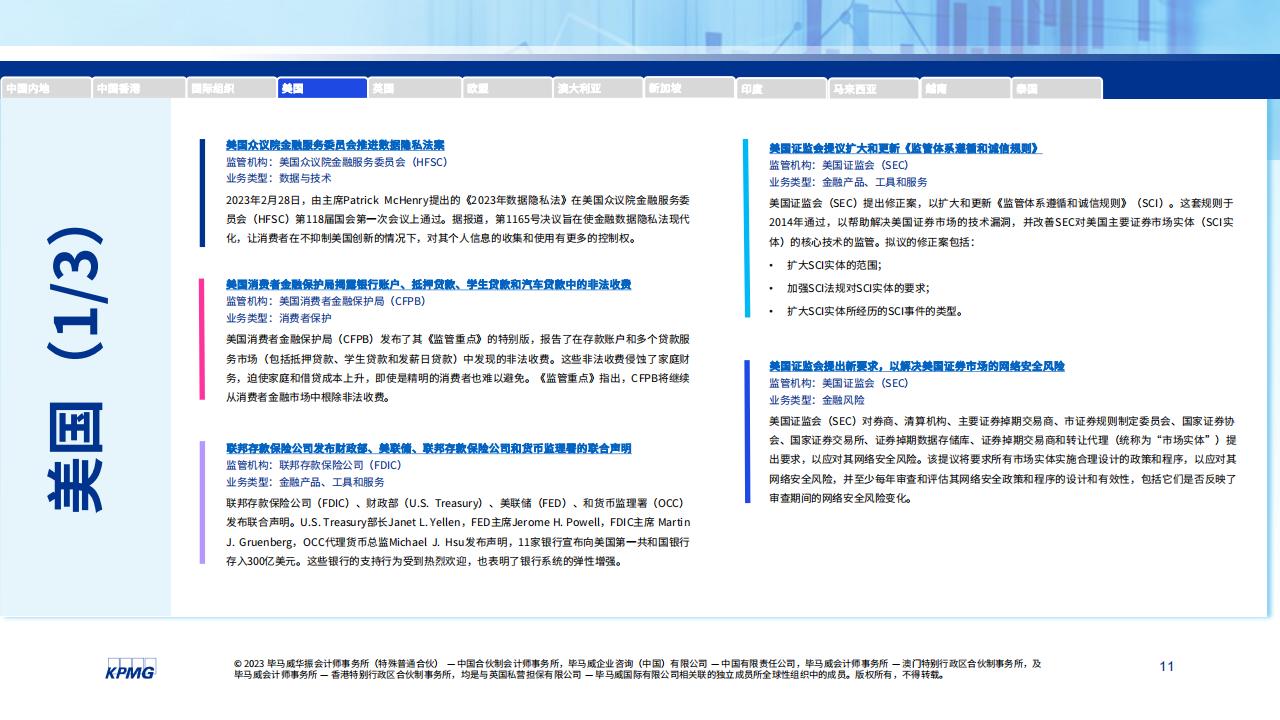1280x720 pixels.
Task: Click 业务类型 line under 联邦存款保险公司（FDIC）
Action: (x=305, y=481)
